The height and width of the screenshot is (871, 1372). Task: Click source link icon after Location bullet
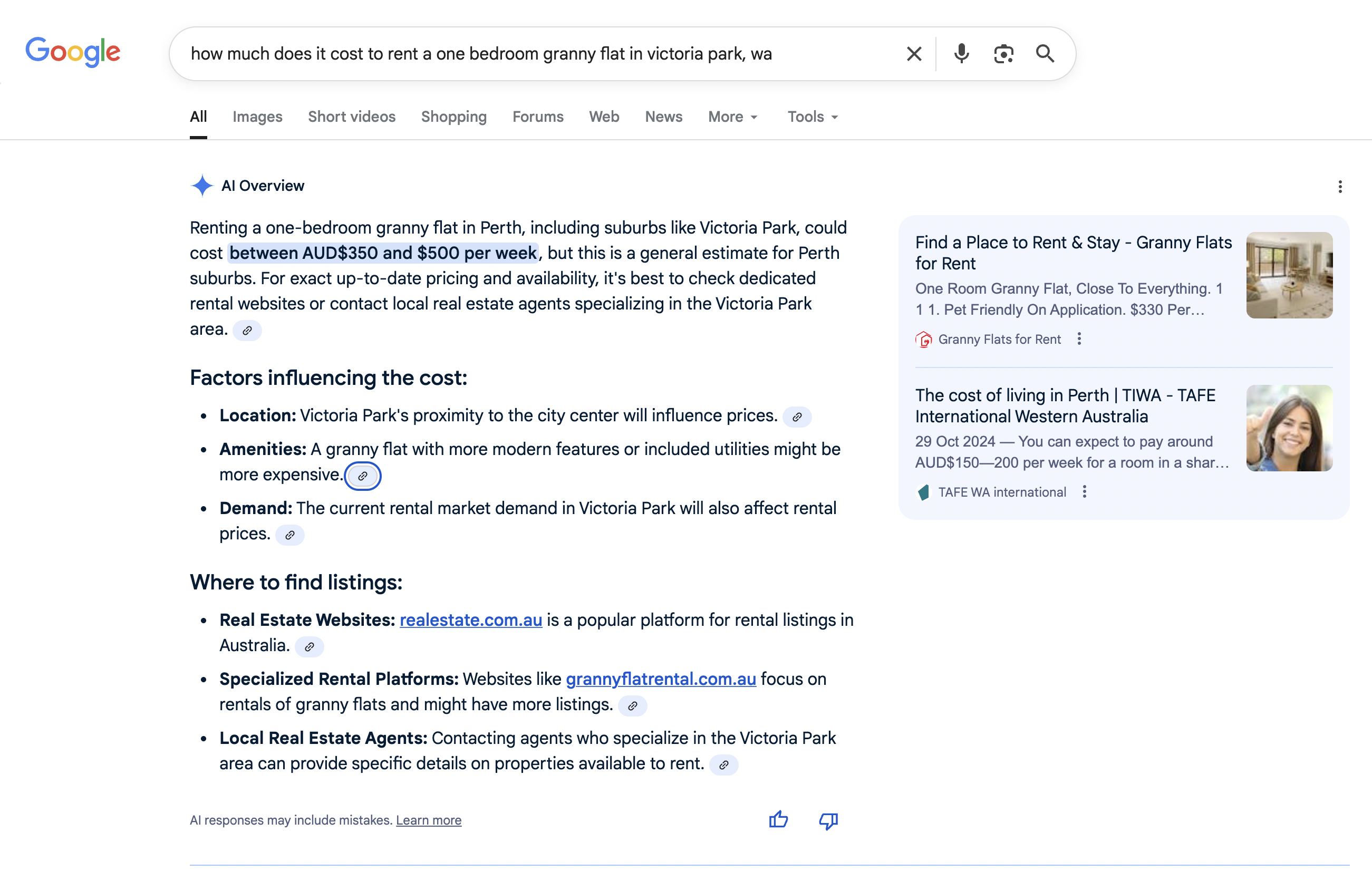[797, 417]
